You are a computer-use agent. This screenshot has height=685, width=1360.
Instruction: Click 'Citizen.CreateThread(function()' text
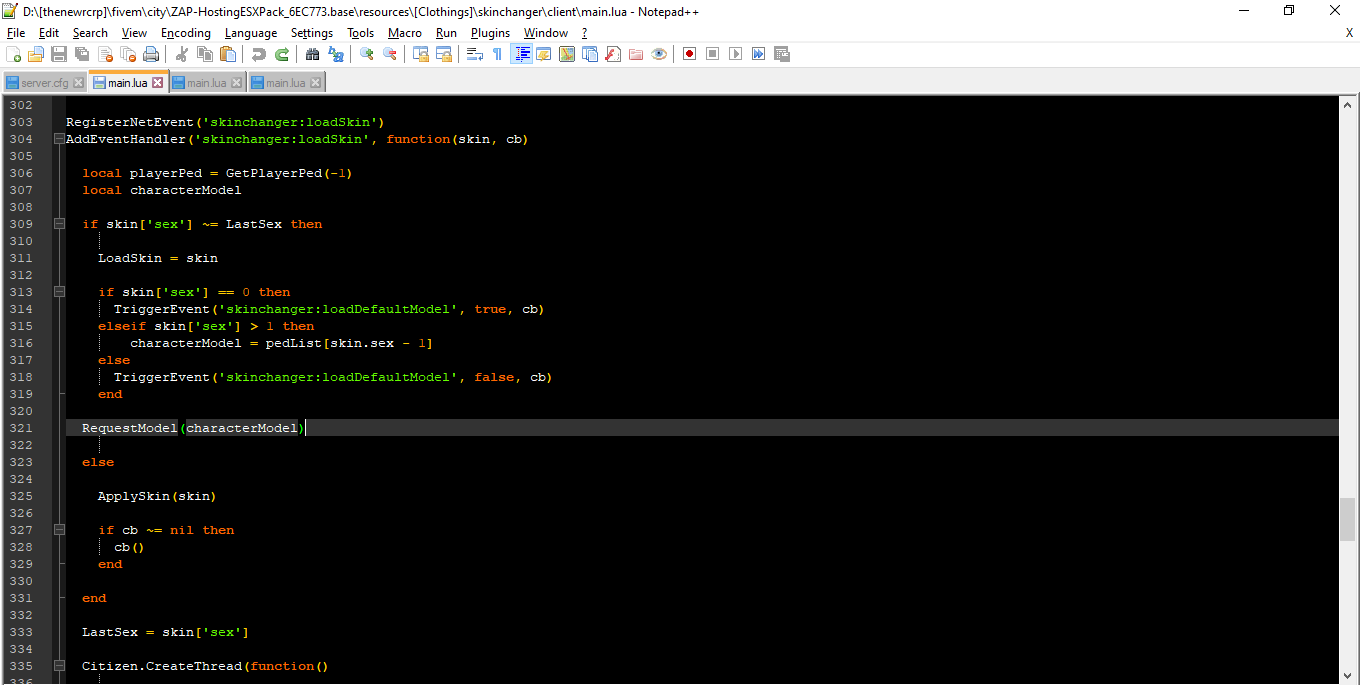[x=205, y=666]
